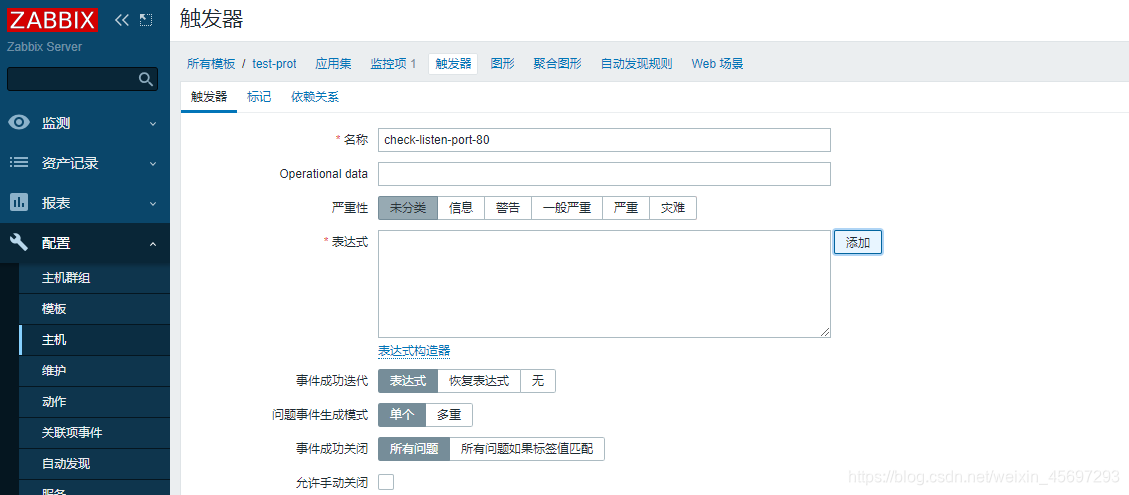This screenshot has height=495, width=1129.
Task: Select the highlighted 触发器 navigation item
Action: [453, 63]
